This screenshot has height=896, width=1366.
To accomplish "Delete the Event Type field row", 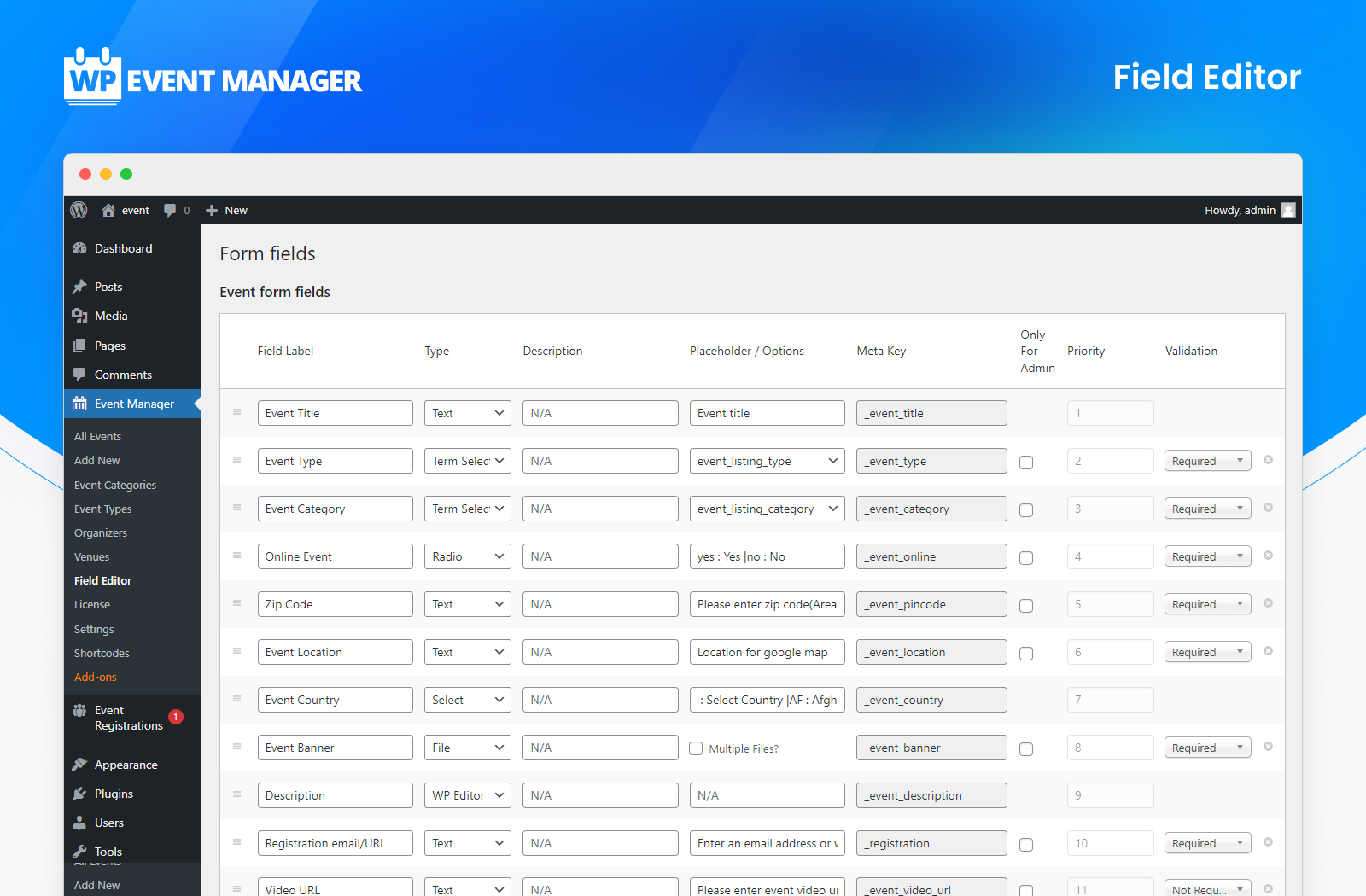I will coord(1269,460).
